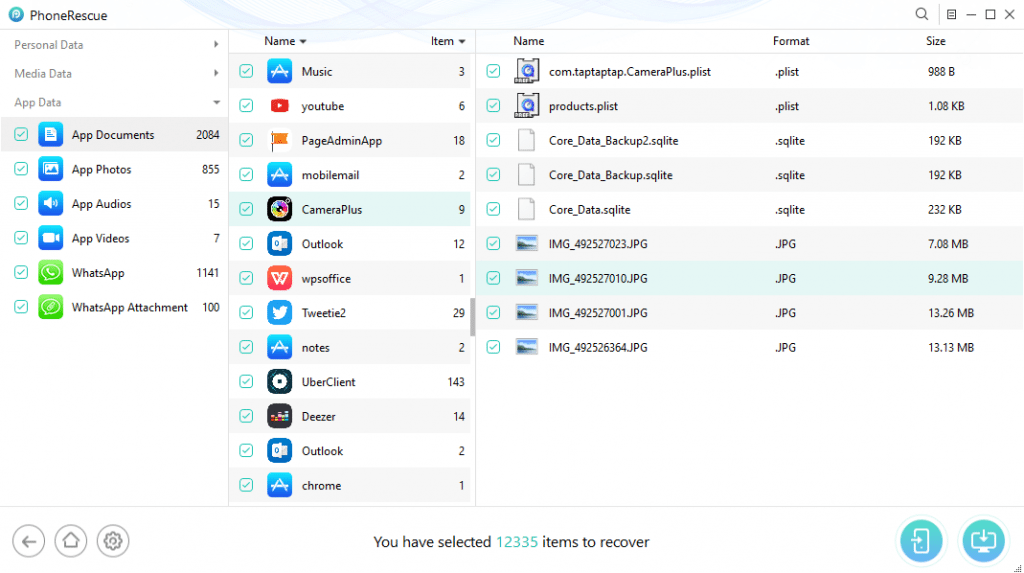Click the Format column header
This screenshot has height=573, width=1024.
pyautogui.click(x=791, y=41)
